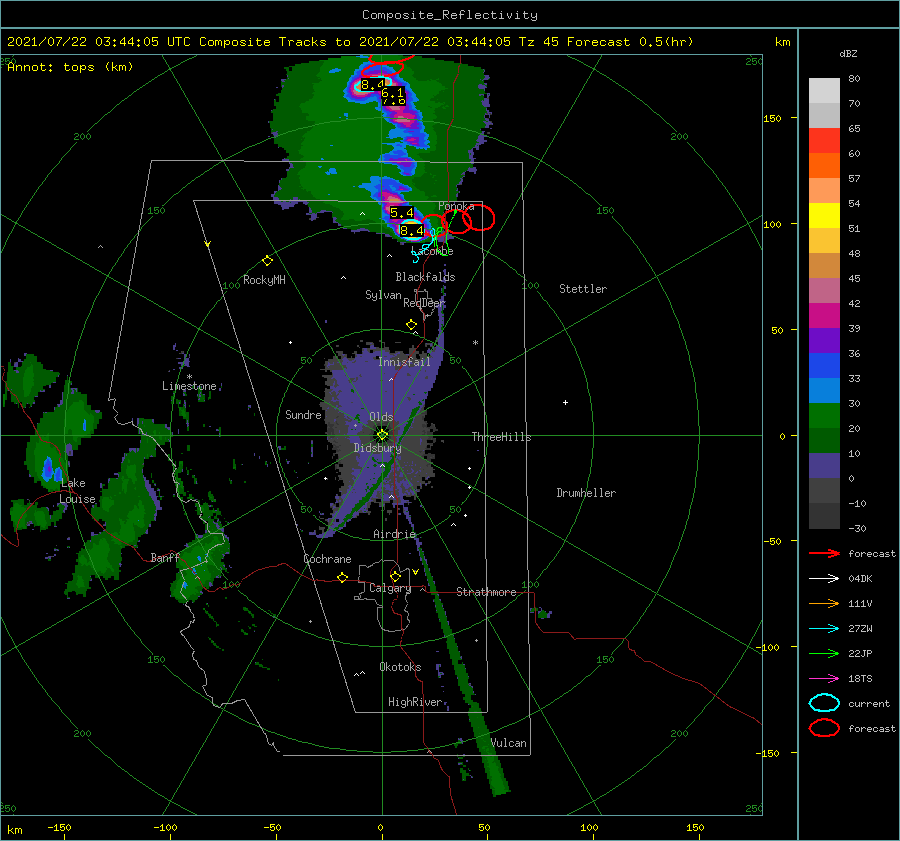Click the Sundre label

pos(303,415)
